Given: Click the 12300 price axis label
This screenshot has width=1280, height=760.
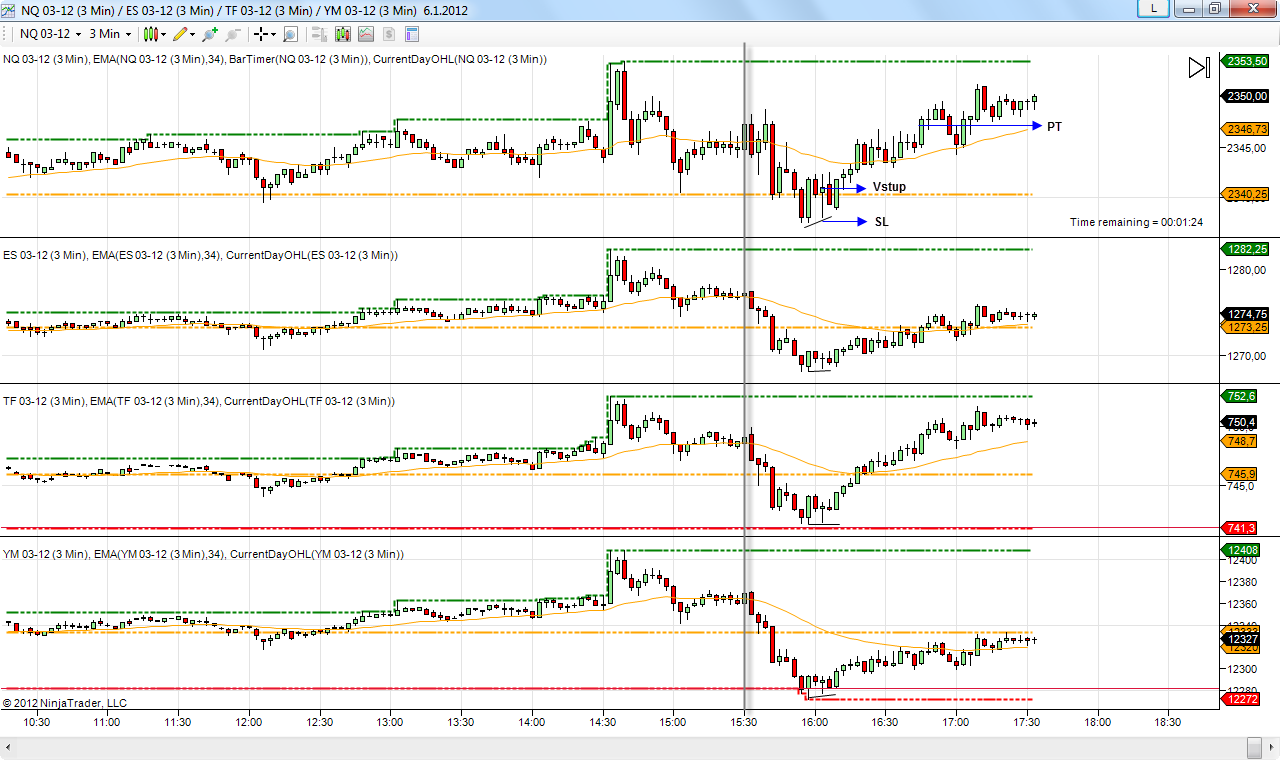Looking at the screenshot, I should pyautogui.click(x=1243, y=669).
